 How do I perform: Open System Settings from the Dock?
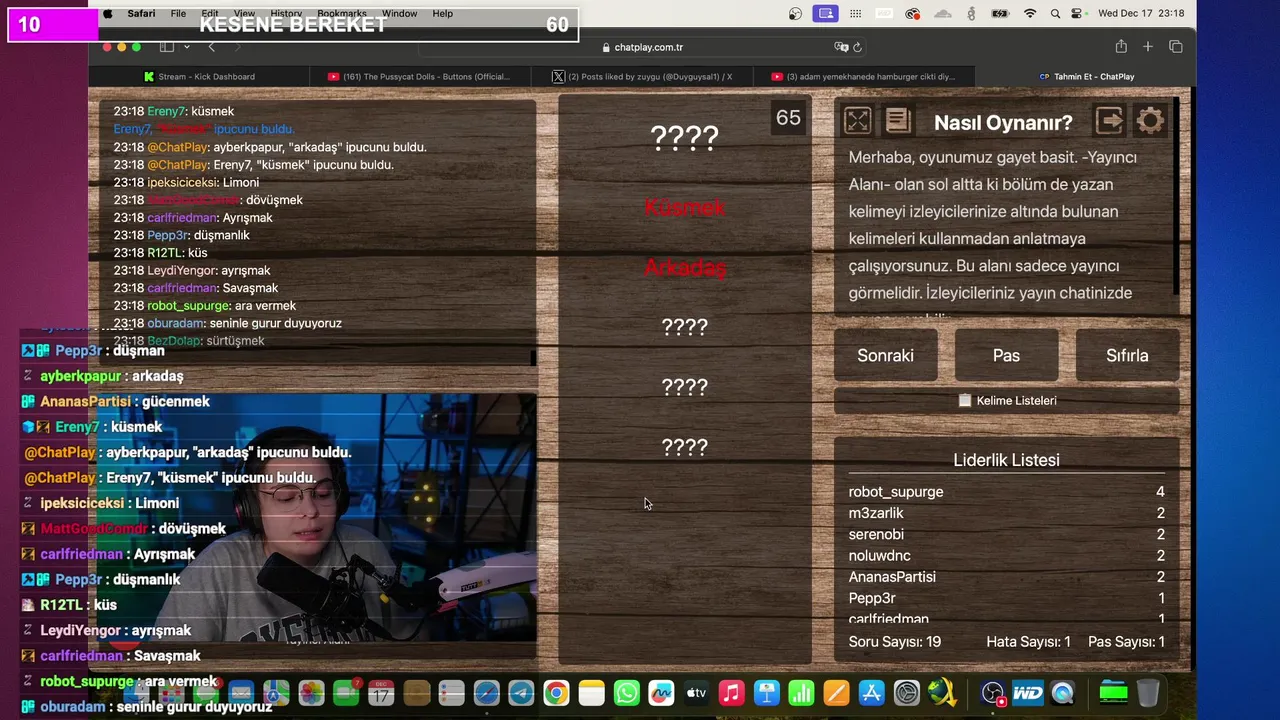(x=906, y=692)
